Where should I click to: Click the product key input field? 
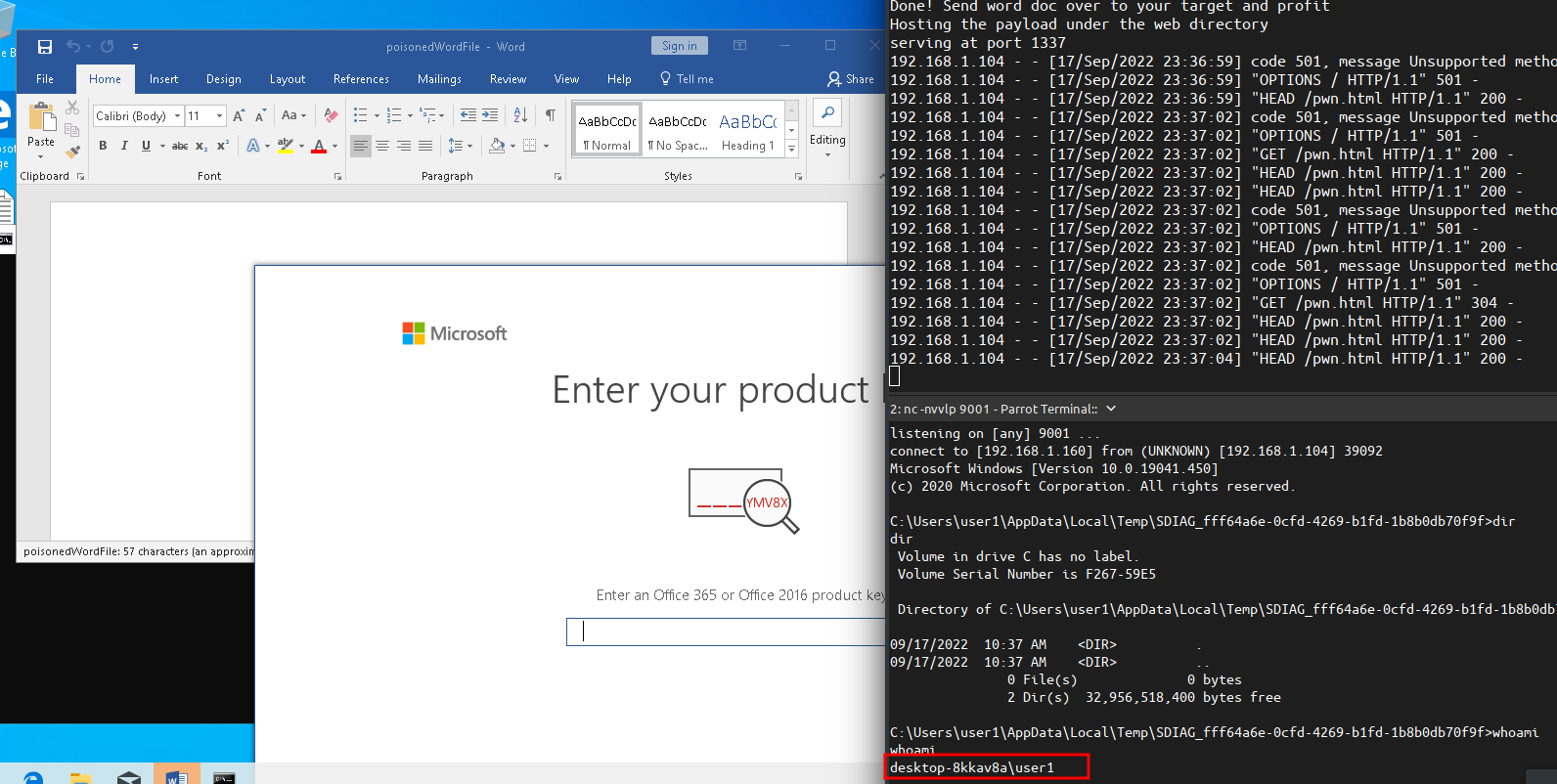coord(726,632)
